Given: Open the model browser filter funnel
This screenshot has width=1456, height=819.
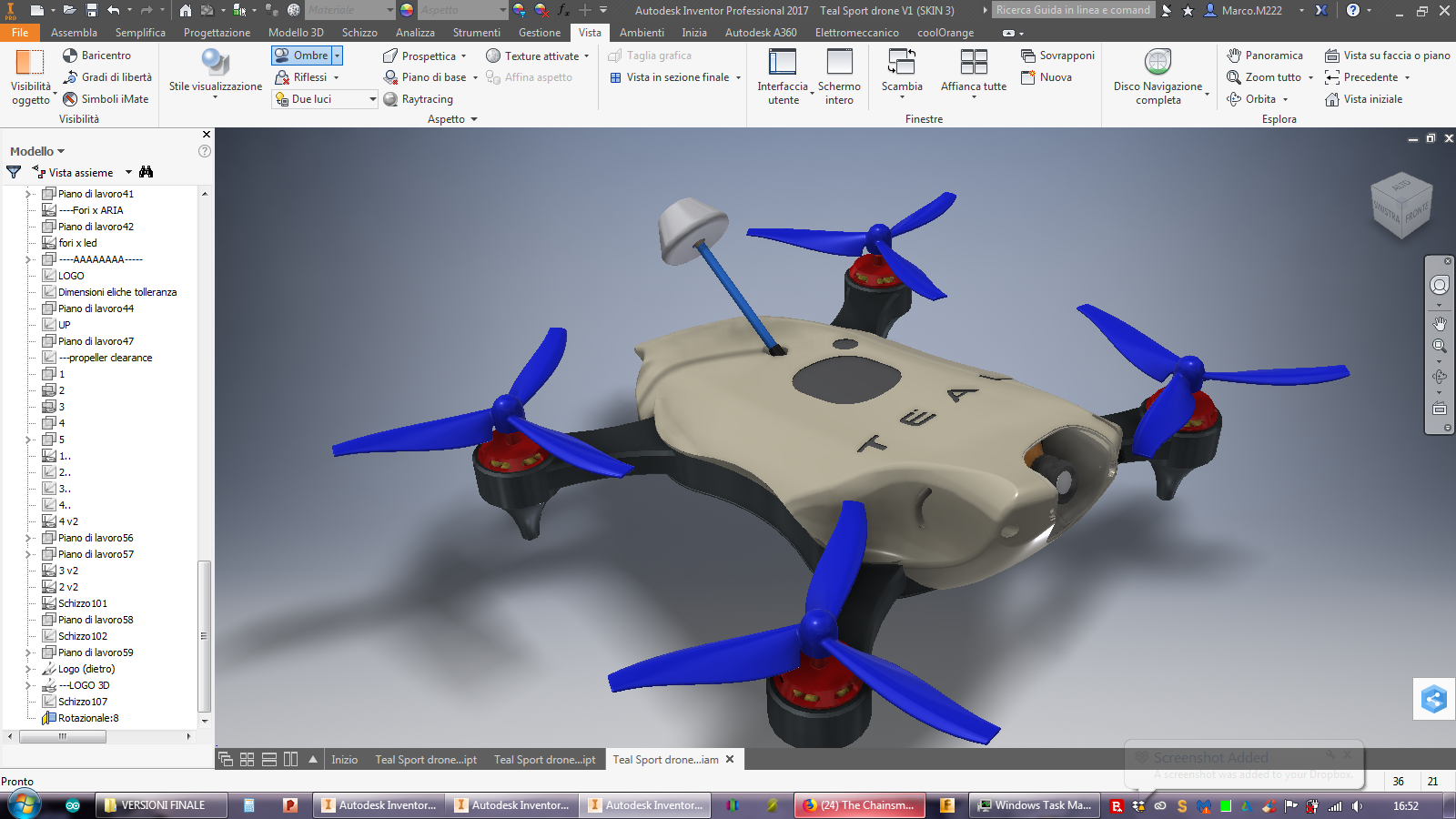Looking at the screenshot, I should pyautogui.click(x=14, y=172).
